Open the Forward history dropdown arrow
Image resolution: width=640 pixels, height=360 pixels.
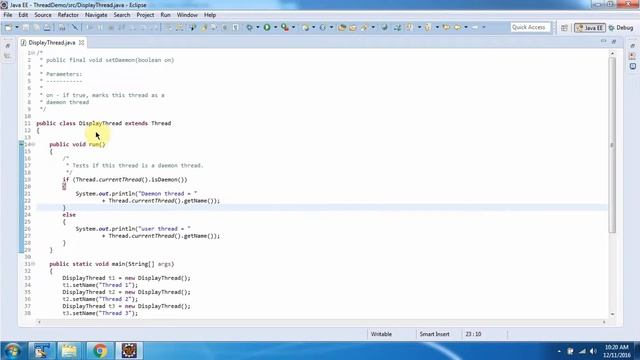point(484,27)
